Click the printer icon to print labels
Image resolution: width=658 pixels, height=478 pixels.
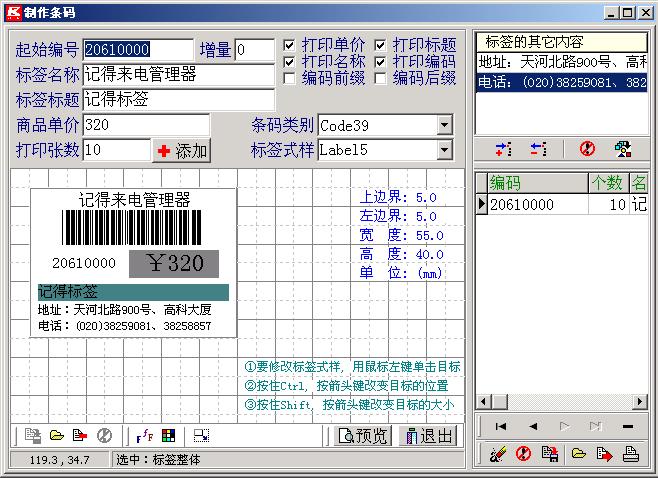point(631,454)
